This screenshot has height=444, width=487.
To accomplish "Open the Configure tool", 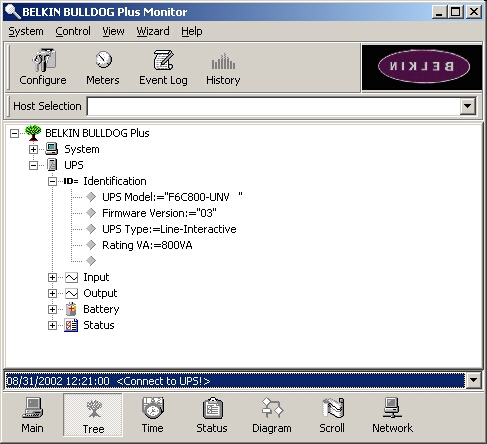I will tap(43, 67).
